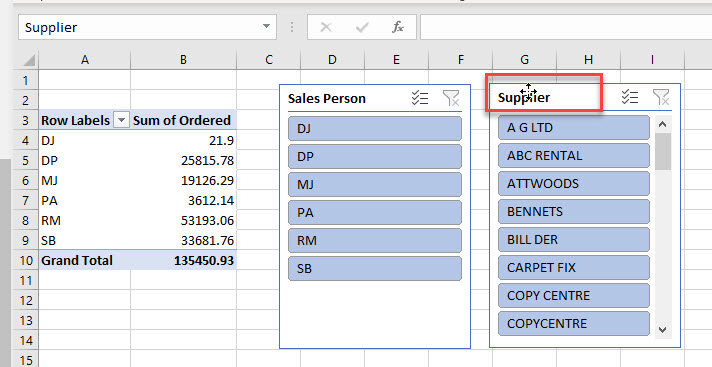Image resolution: width=712 pixels, height=367 pixels.
Task: Select DJ in Sales Person slicer
Action: click(375, 129)
